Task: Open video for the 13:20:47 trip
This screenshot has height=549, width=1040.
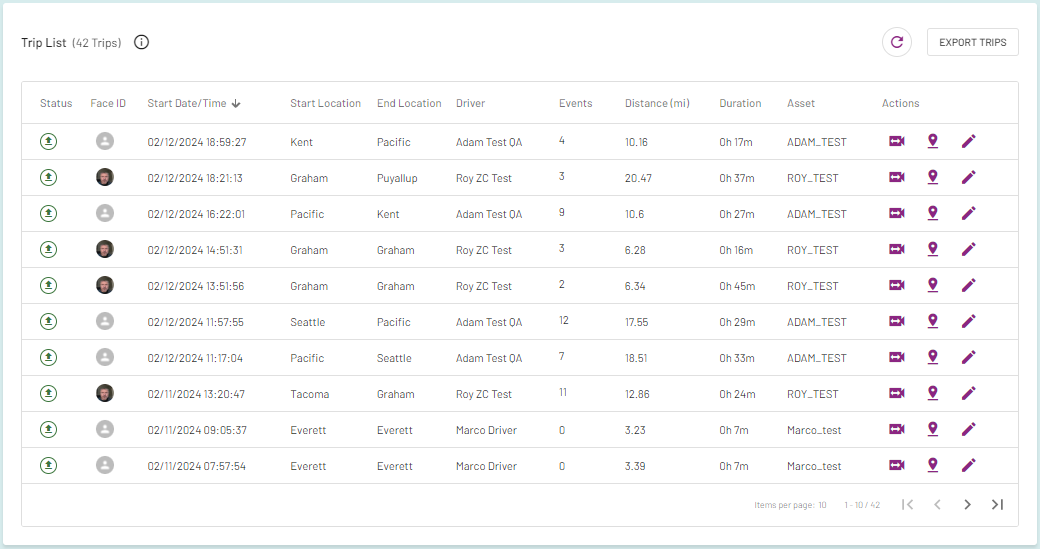Action: coord(897,393)
